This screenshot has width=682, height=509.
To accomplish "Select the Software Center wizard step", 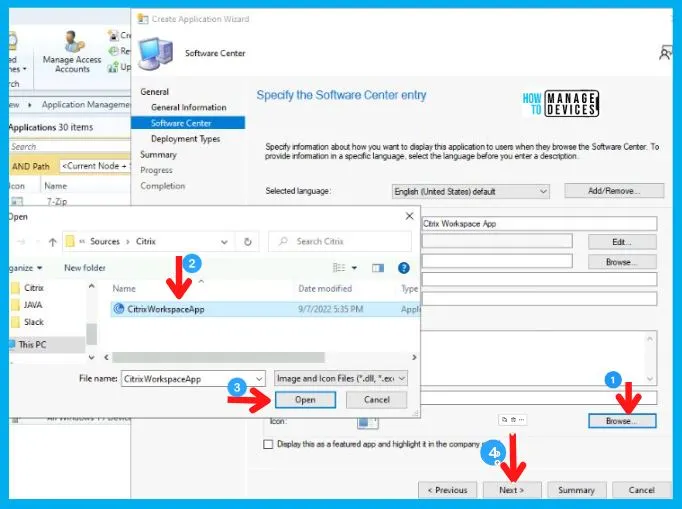I will (x=188, y=123).
